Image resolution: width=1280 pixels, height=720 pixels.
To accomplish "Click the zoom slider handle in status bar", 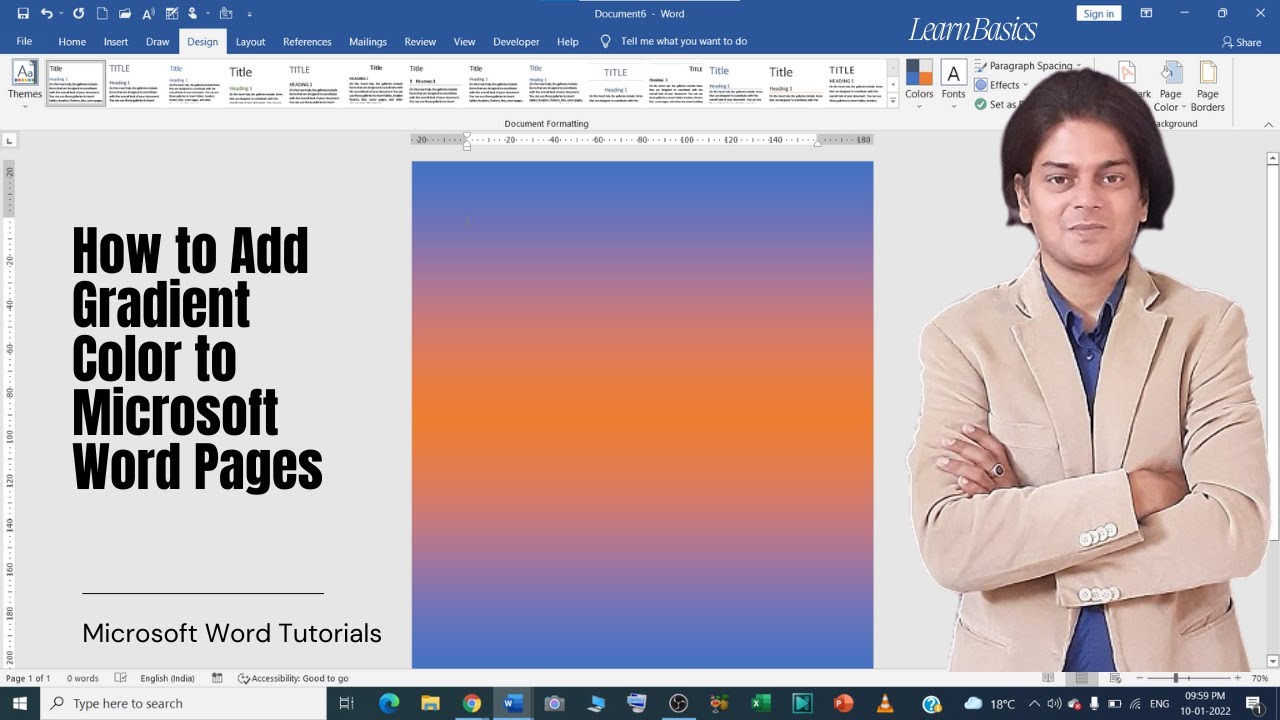I will pos(1176,678).
